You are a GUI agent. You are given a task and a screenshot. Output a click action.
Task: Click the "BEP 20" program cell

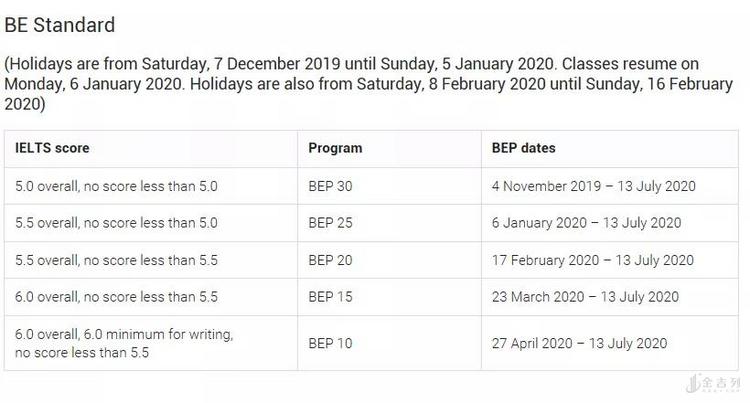click(x=330, y=260)
